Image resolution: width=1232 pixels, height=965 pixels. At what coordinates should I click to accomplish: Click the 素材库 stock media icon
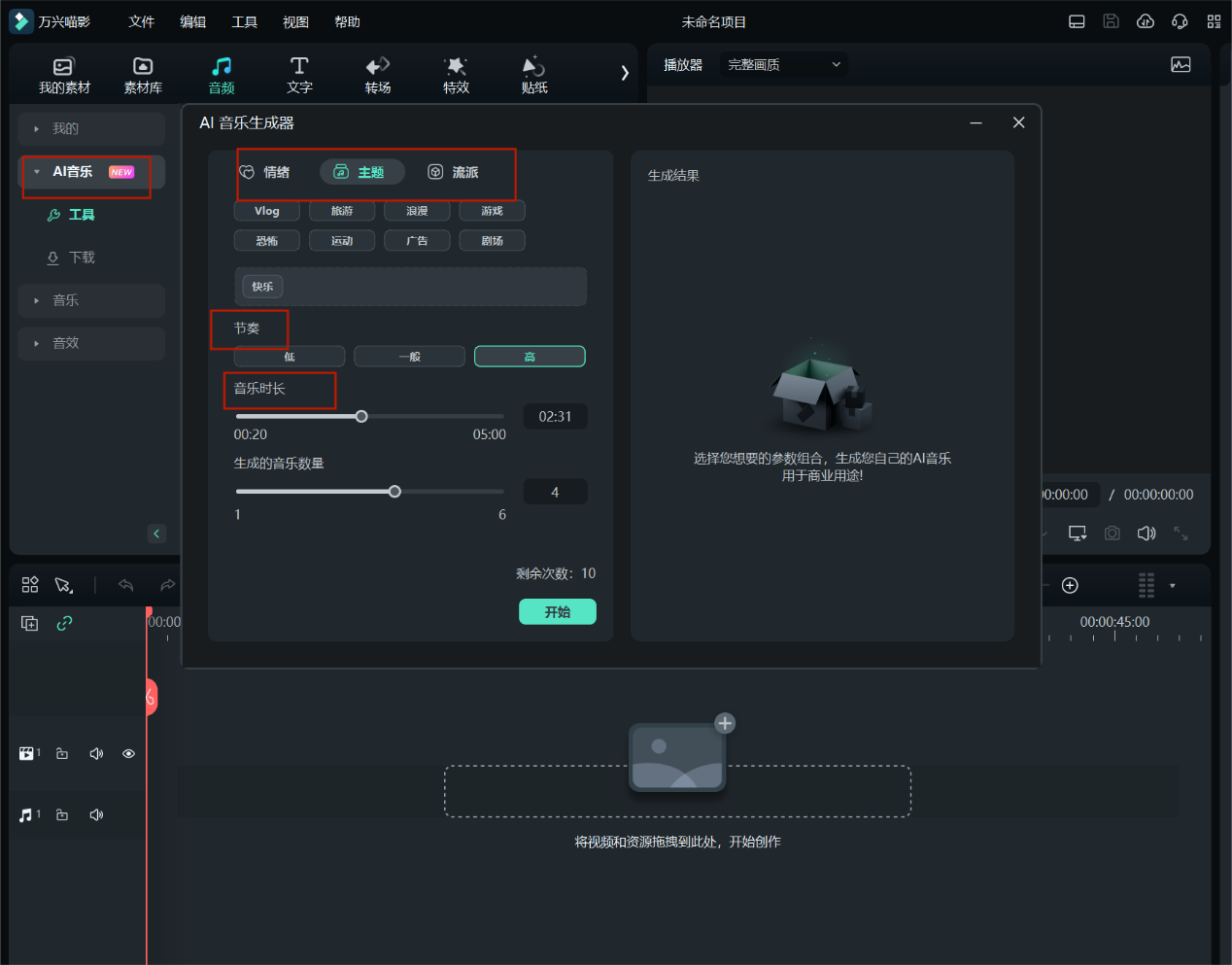[x=143, y=66]
